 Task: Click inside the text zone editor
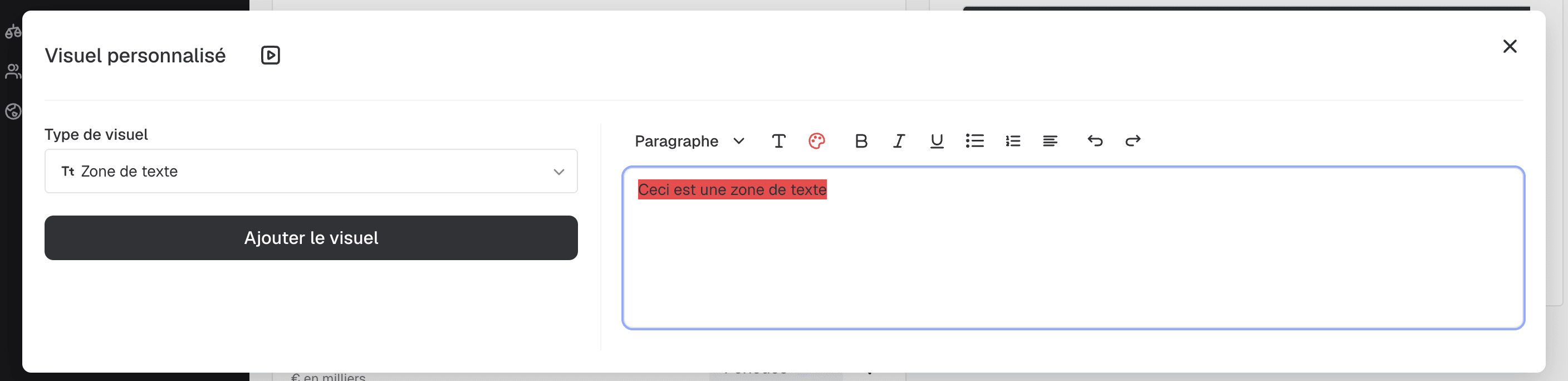point(1073,248)
